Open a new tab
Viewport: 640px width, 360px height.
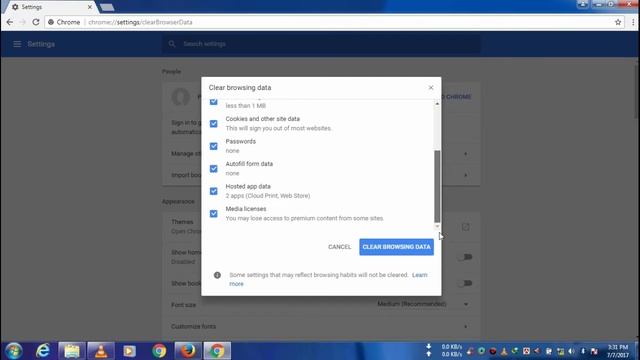click(107, 7)
